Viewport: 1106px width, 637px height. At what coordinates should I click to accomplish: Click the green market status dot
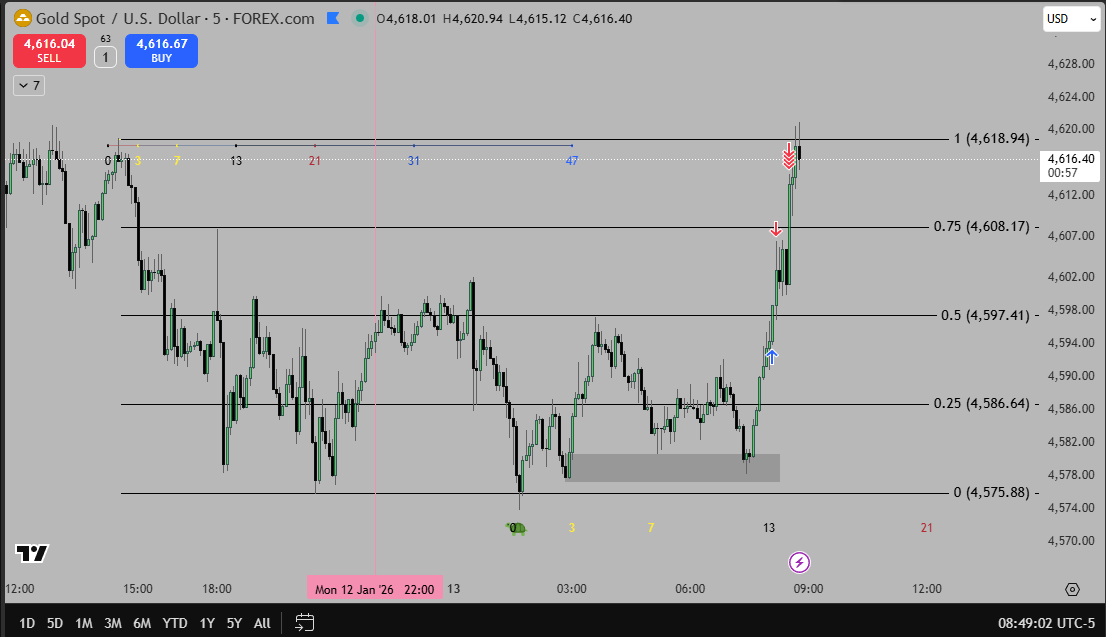[360, 18]
